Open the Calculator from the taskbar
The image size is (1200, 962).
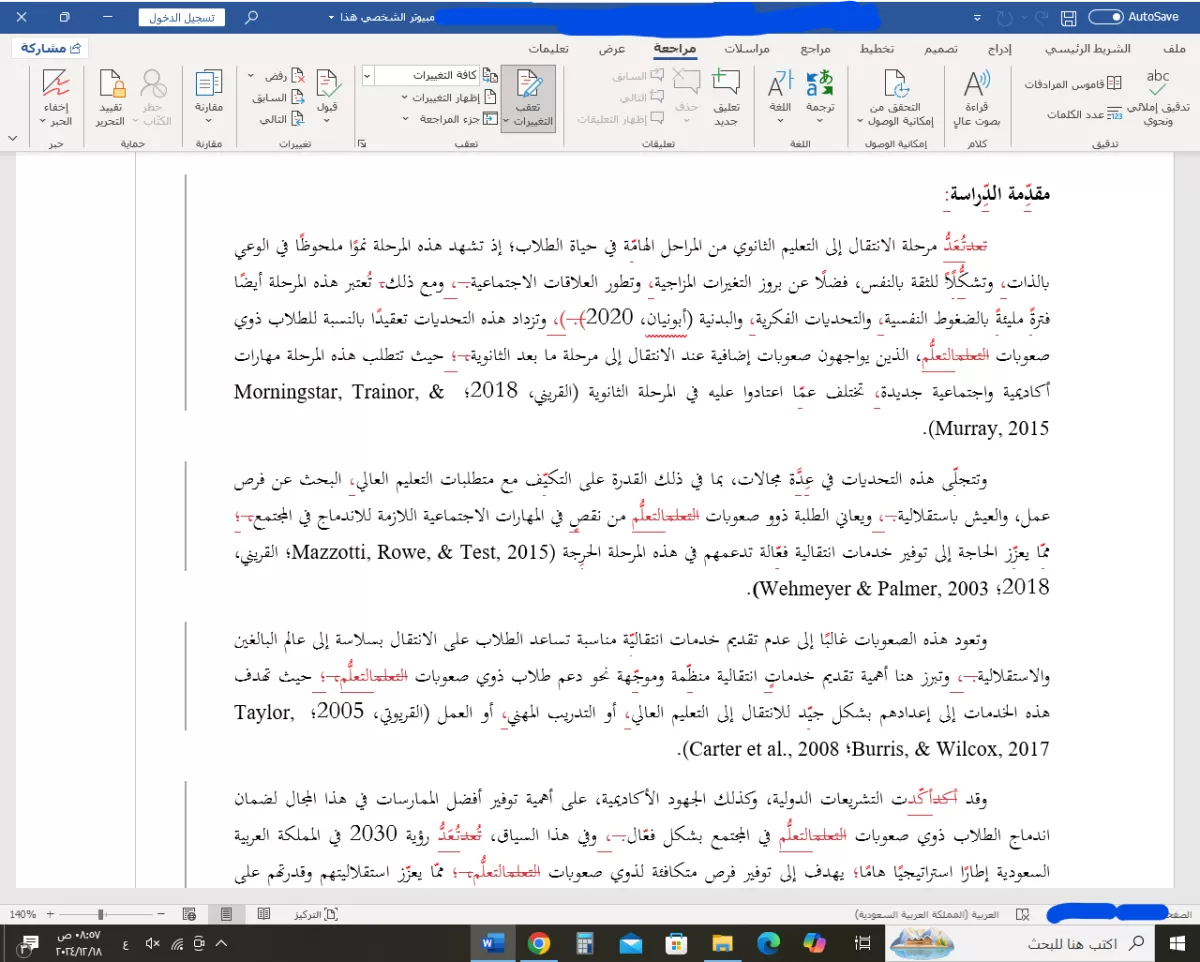point(585,943)
